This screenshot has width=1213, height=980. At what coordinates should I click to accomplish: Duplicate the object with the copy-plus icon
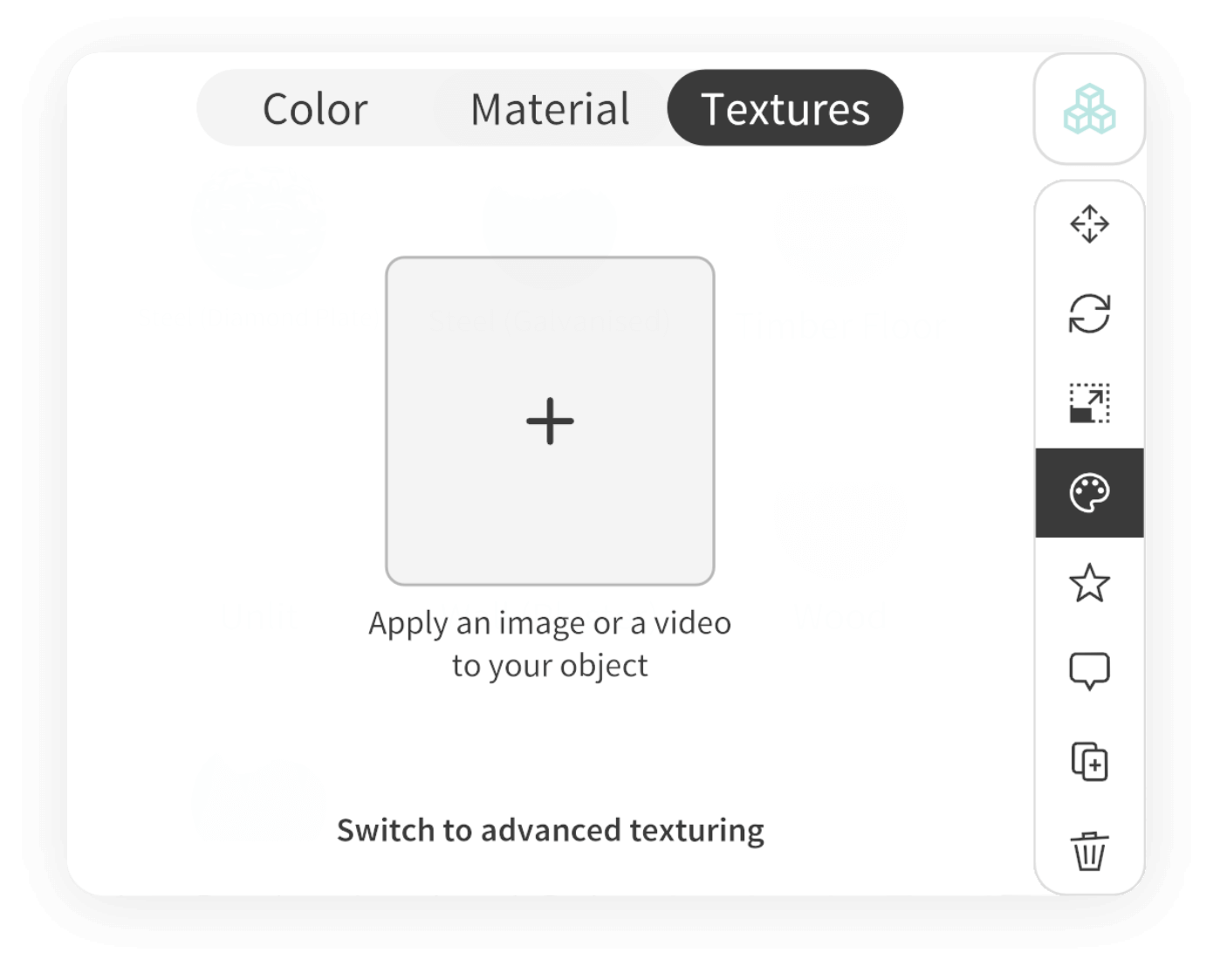tap(1089, 762)
